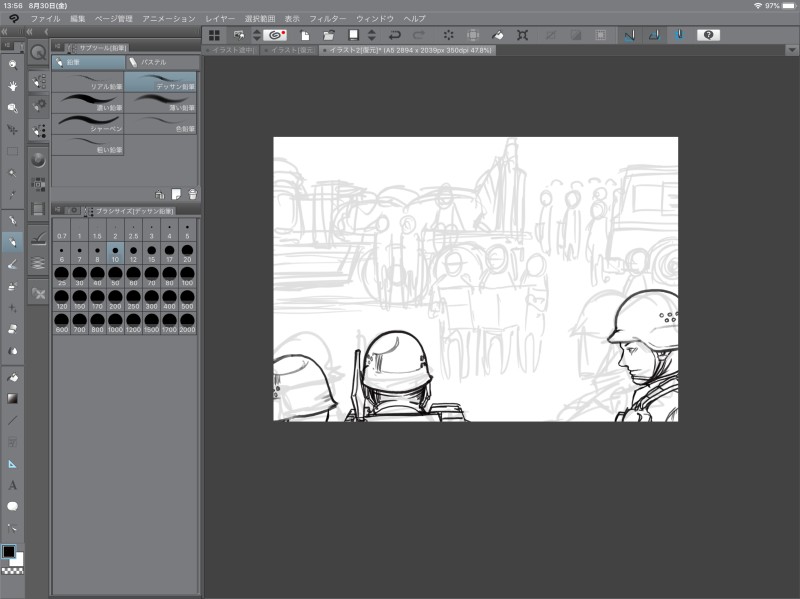Screen dimensions: 800x599
Task: Click the Undo arrow in command bar
Action: pyautogui.click(x=395, y=35)
